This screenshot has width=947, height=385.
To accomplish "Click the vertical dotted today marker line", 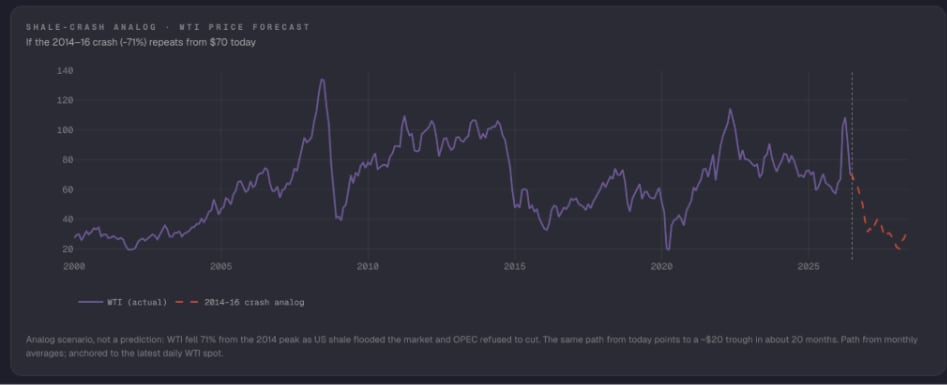I will tap(852, 166).
